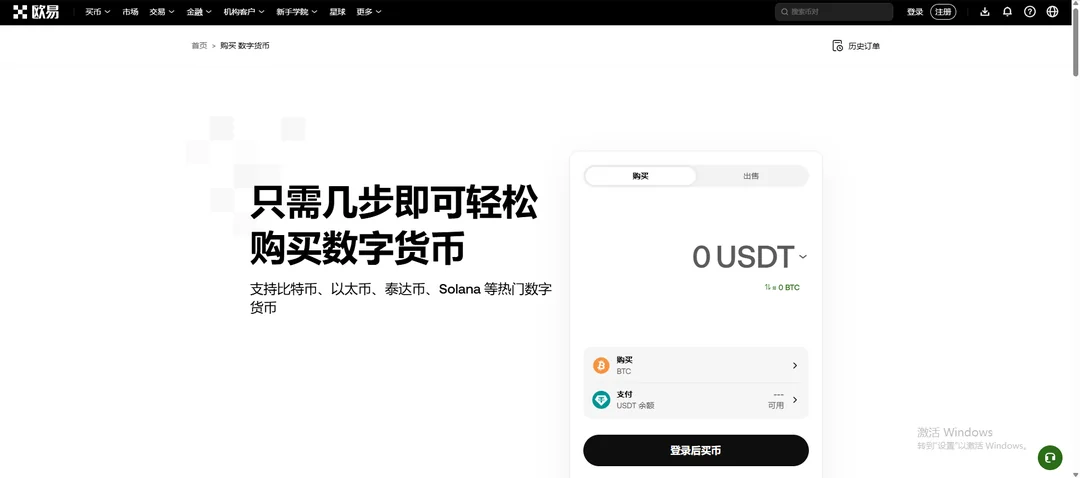Click the 购买 数字货币 breadcrumb
The width and height of the screenshot is (1080, 478).
coord(245,45)
